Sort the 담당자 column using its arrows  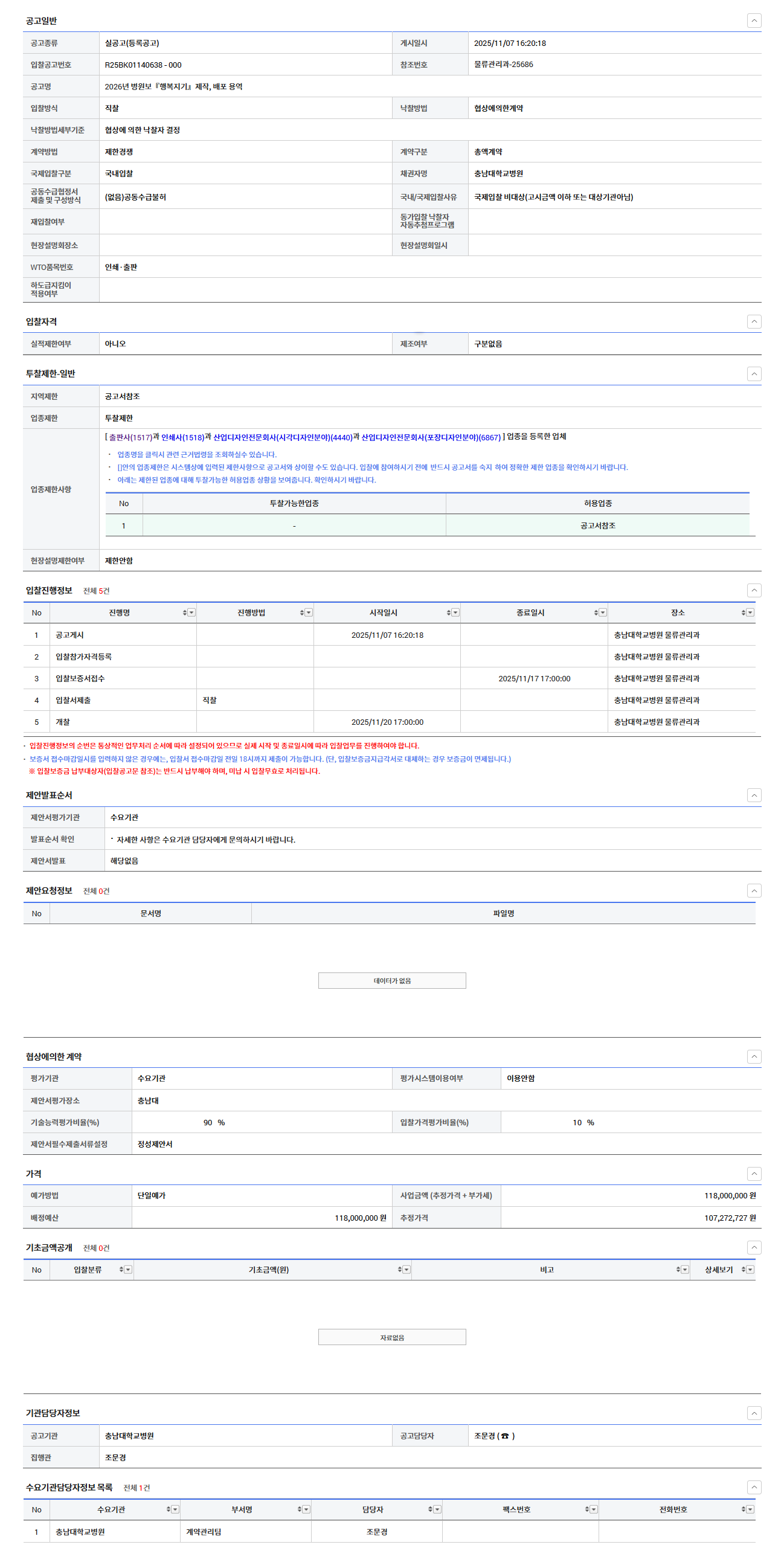click(x=429, y=1509)
